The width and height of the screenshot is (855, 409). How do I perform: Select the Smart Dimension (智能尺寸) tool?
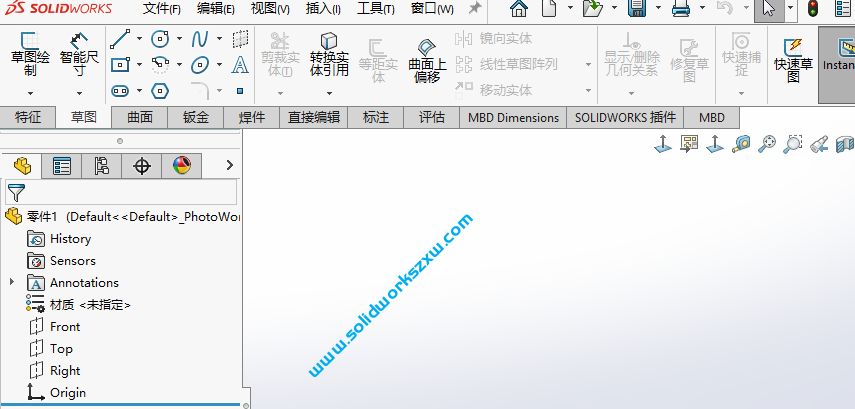80,54
